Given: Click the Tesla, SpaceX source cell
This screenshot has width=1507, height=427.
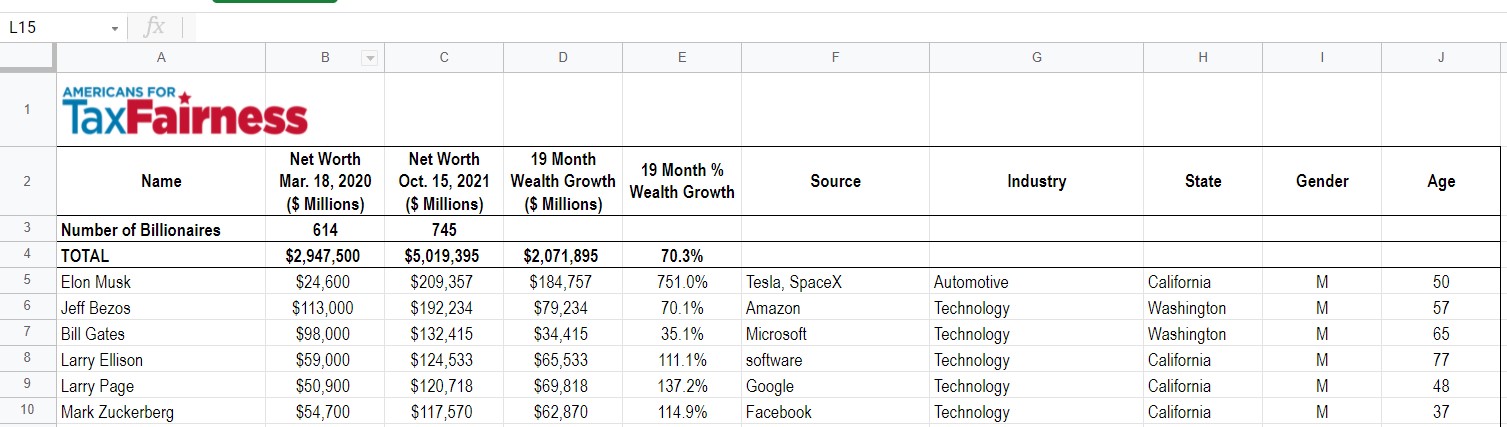Looking at the screenshot, I should click(835, 283).
